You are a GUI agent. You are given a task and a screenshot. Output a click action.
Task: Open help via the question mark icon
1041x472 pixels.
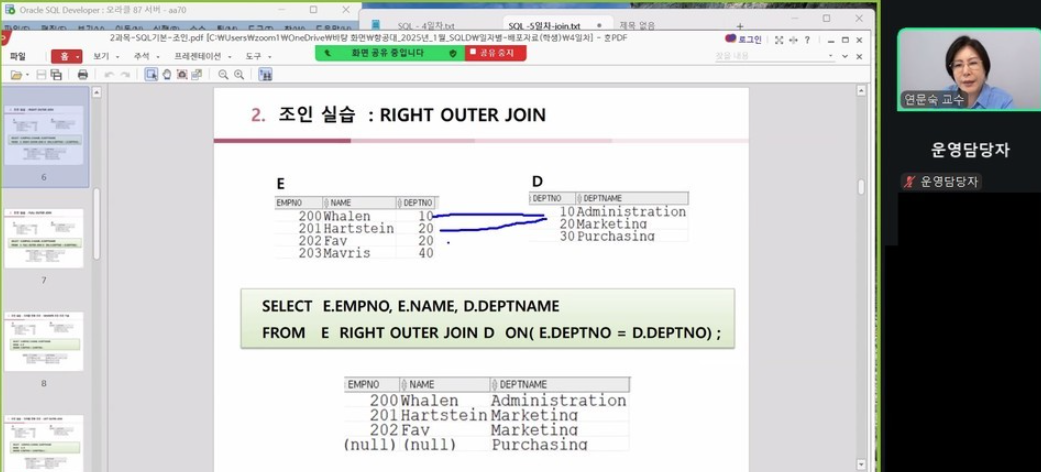807,40
